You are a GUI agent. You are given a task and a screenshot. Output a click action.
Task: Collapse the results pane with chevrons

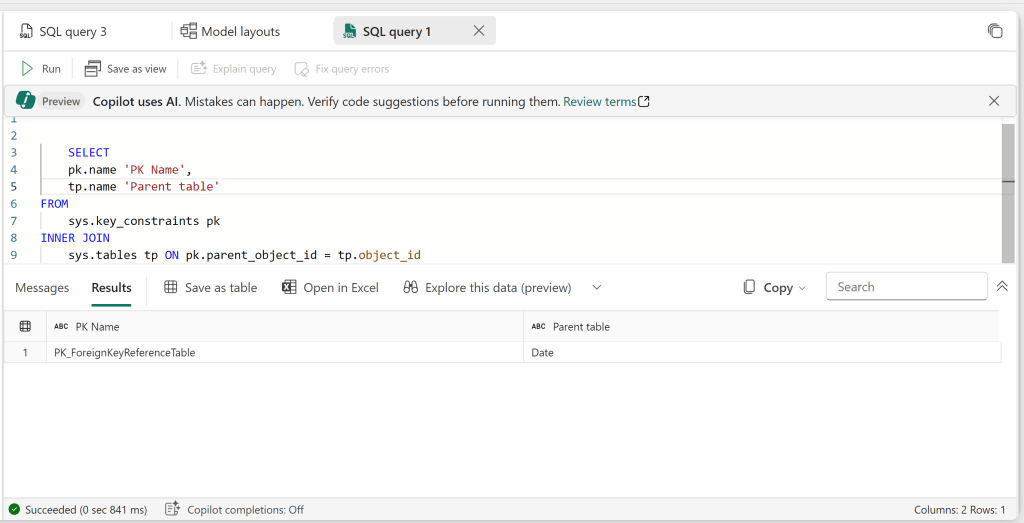click(1002, 287)
